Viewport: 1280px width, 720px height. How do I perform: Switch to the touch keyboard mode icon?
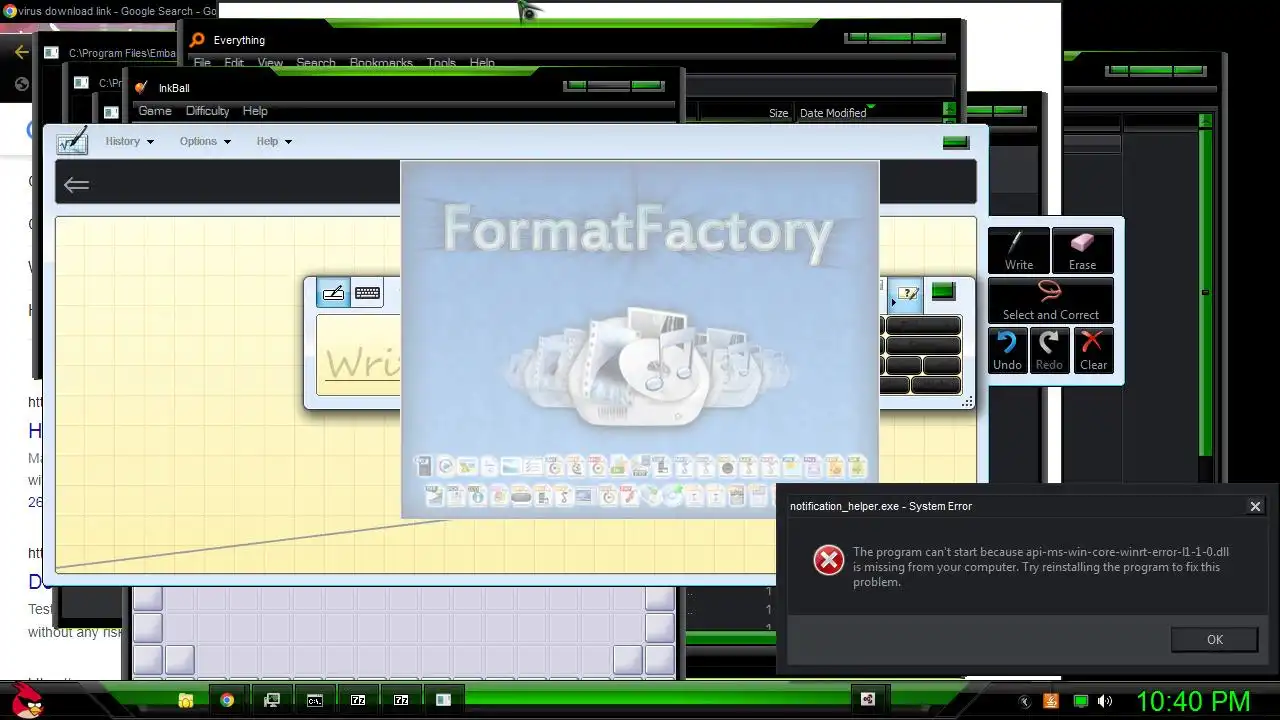368,293
